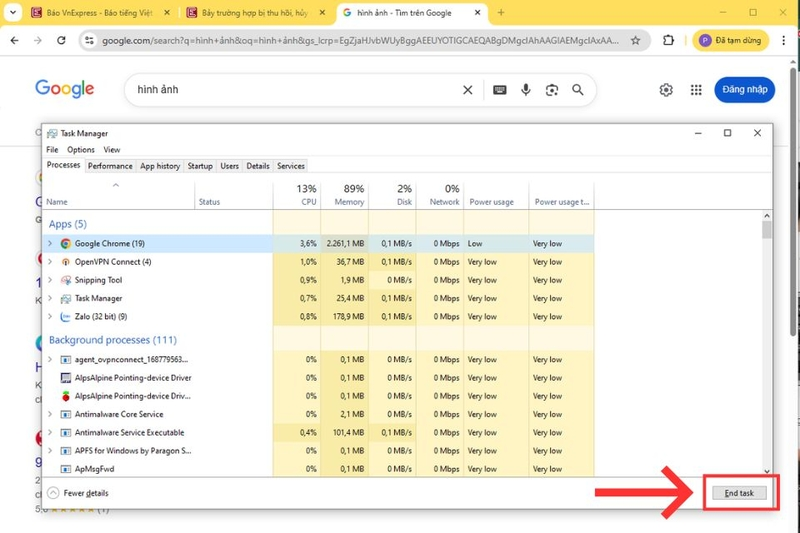
Task: Bookmark this page with star icon
Action: click(635, 40)
